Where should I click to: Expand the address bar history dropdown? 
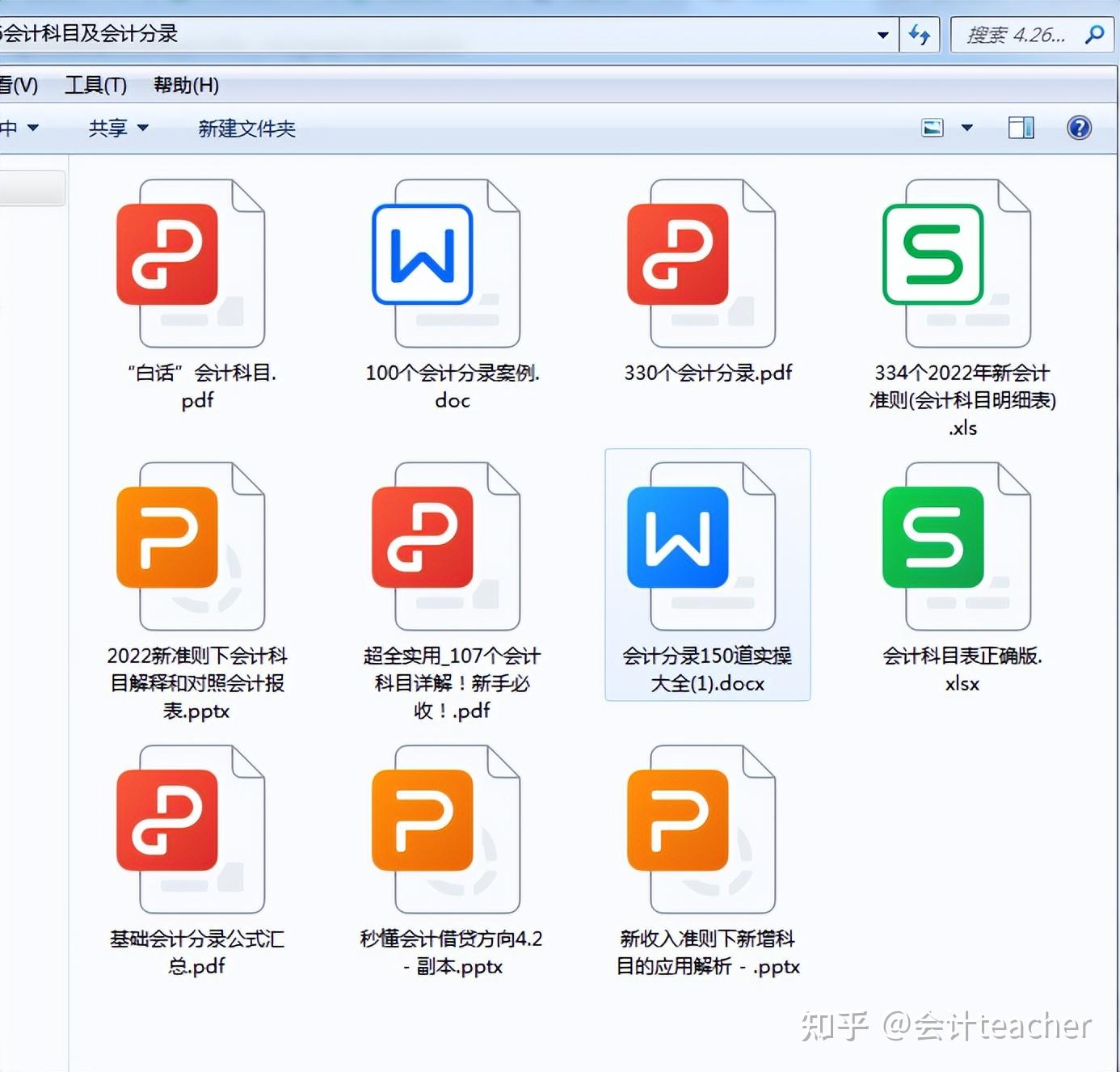tap(881, 34)
